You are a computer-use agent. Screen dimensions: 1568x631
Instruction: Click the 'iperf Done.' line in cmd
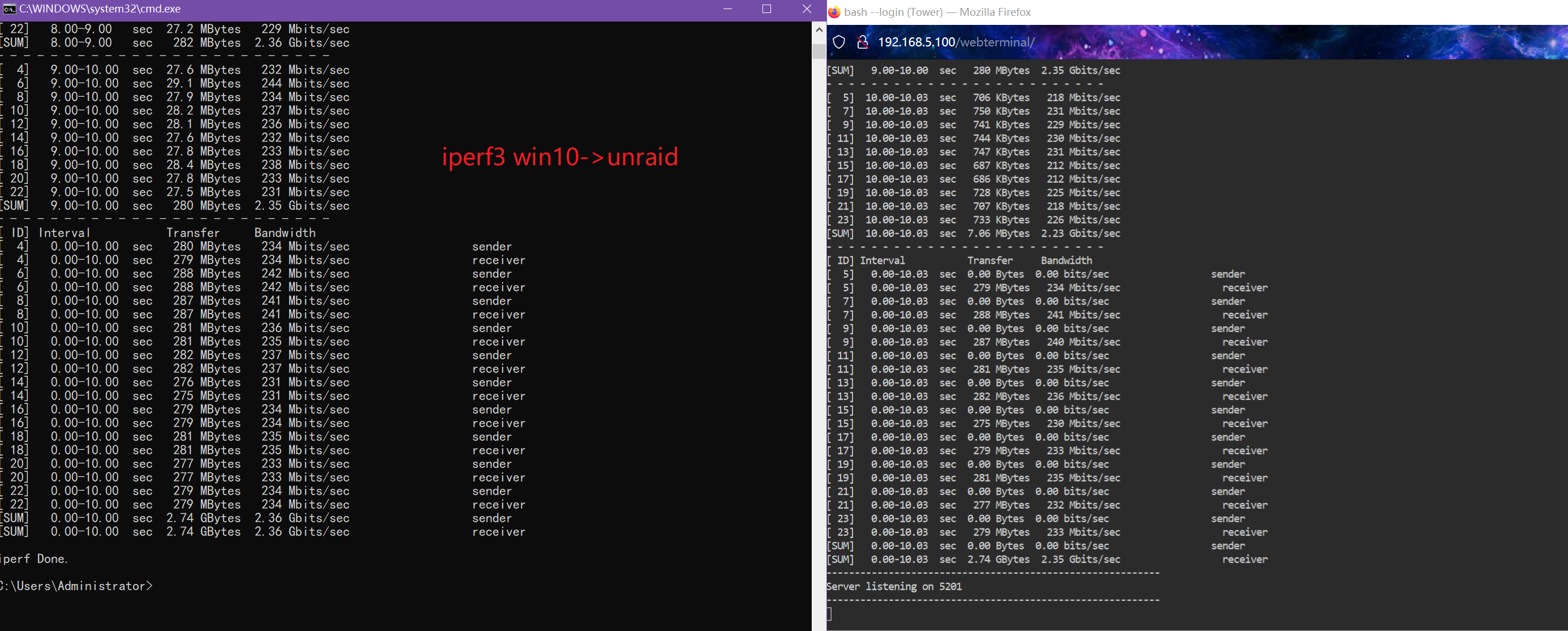(34, 559)
